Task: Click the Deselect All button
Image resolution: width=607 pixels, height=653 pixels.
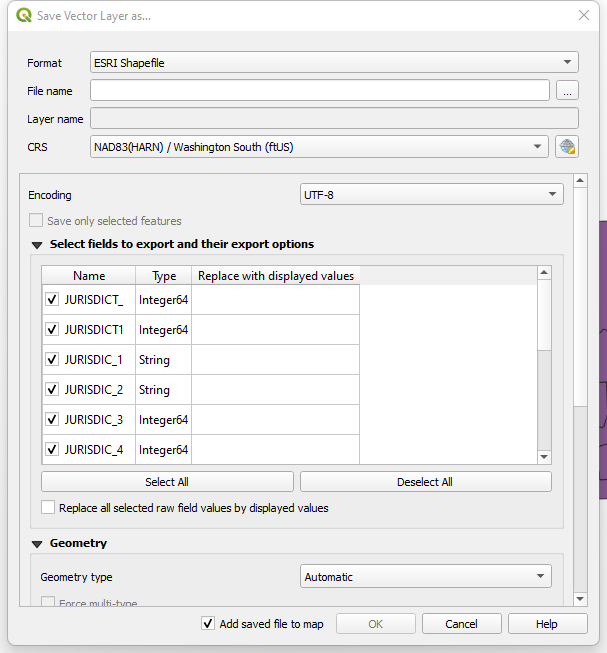Action: point(425,482)
